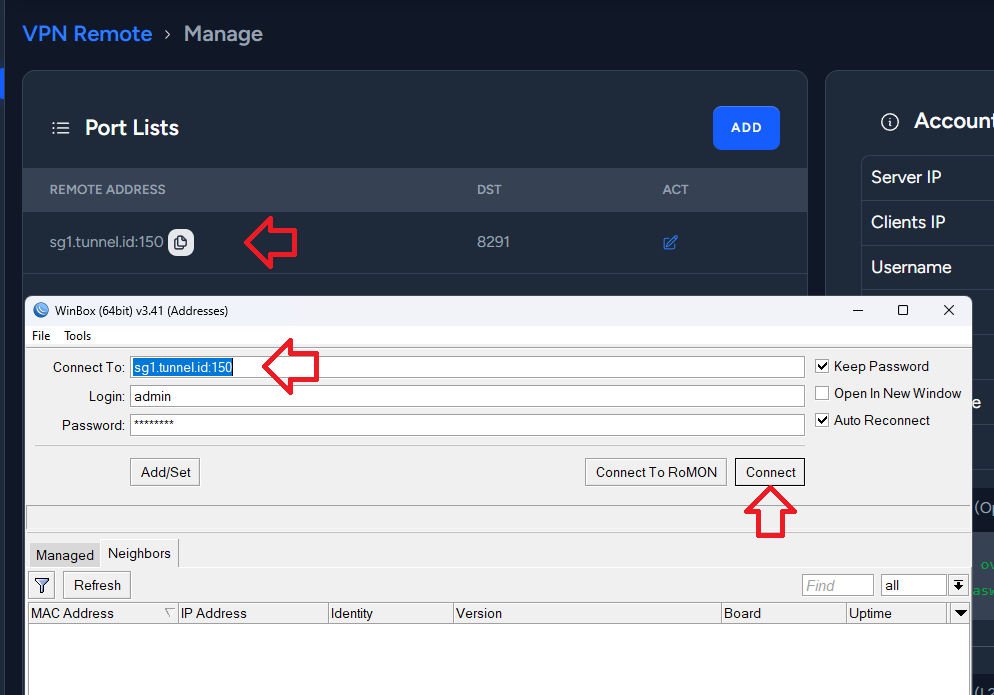Click the Account info circle icon
The image size is (994, 695).
coord(889,122)
